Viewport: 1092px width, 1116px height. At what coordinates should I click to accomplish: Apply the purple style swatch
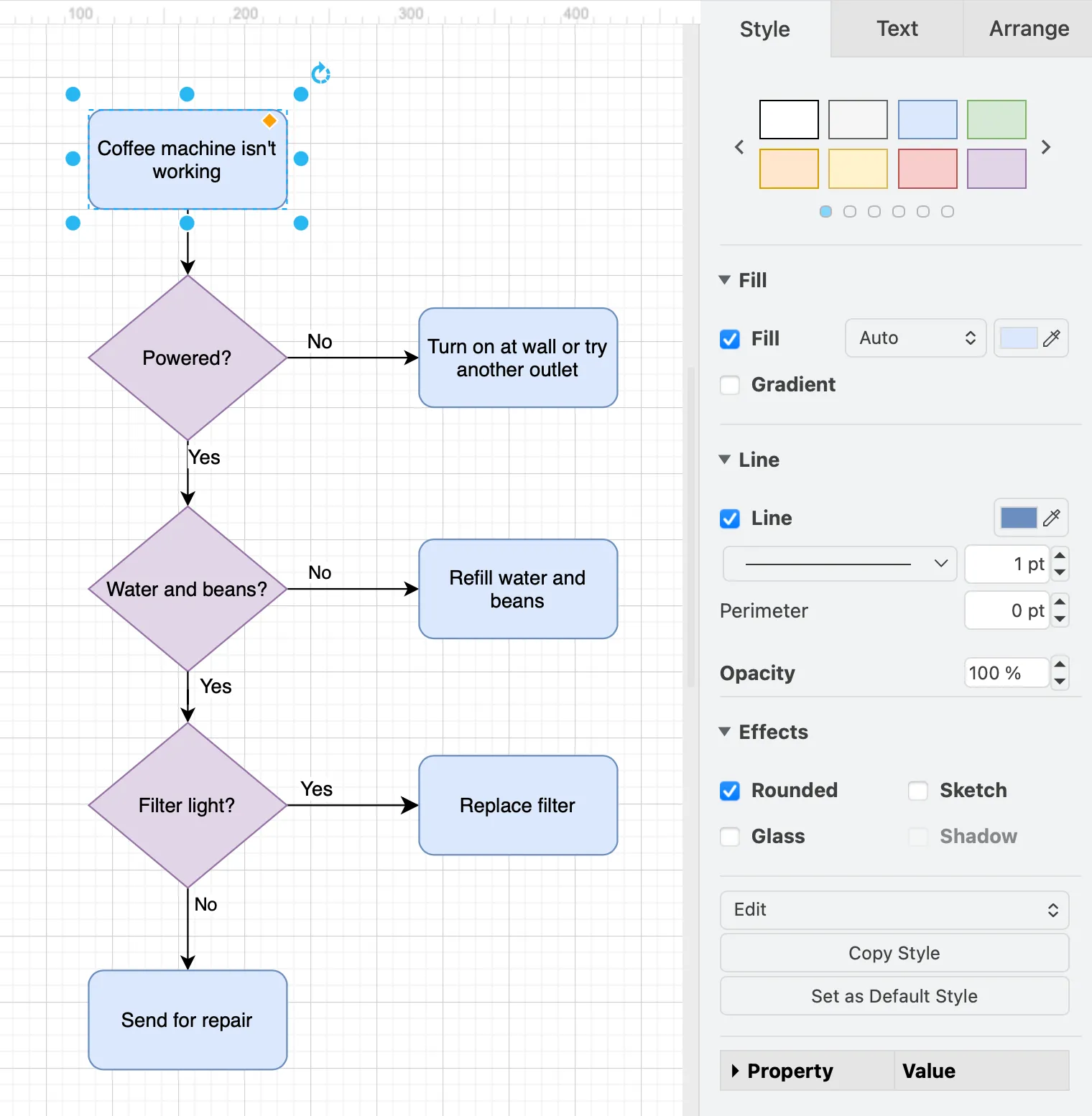click(x=996, y=169)
